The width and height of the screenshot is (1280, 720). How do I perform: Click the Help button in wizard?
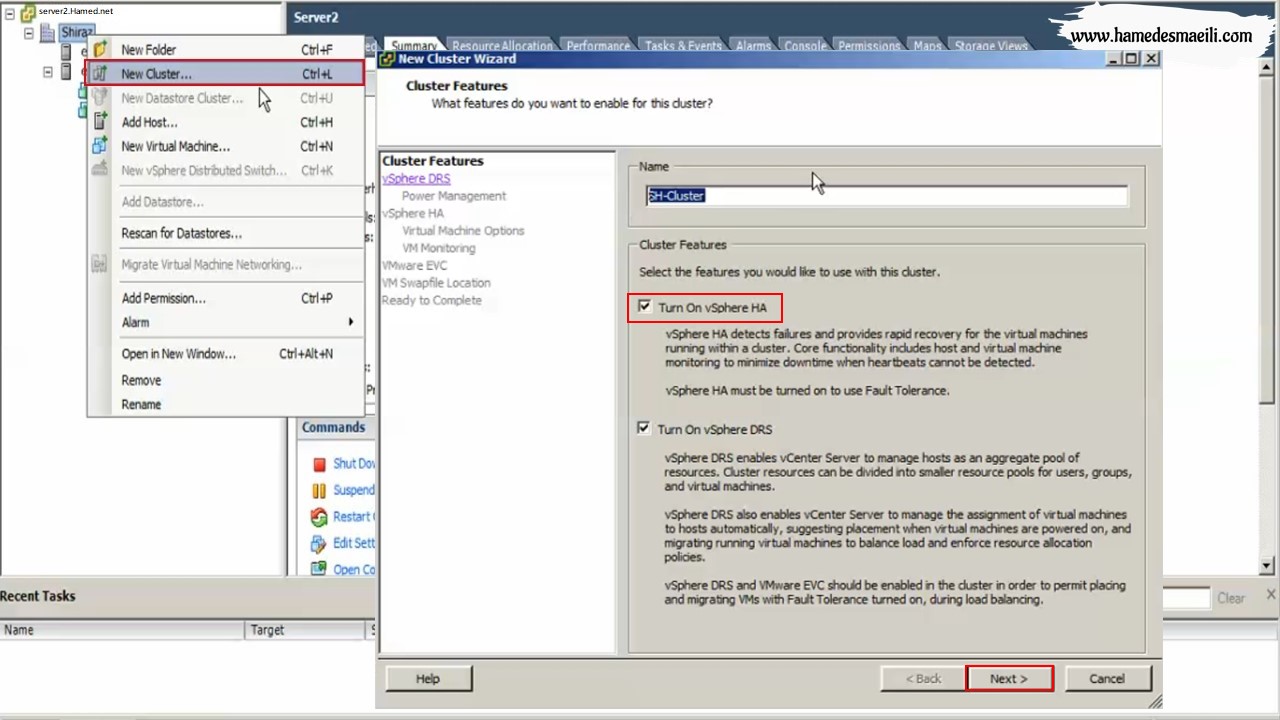coord(428,678)
